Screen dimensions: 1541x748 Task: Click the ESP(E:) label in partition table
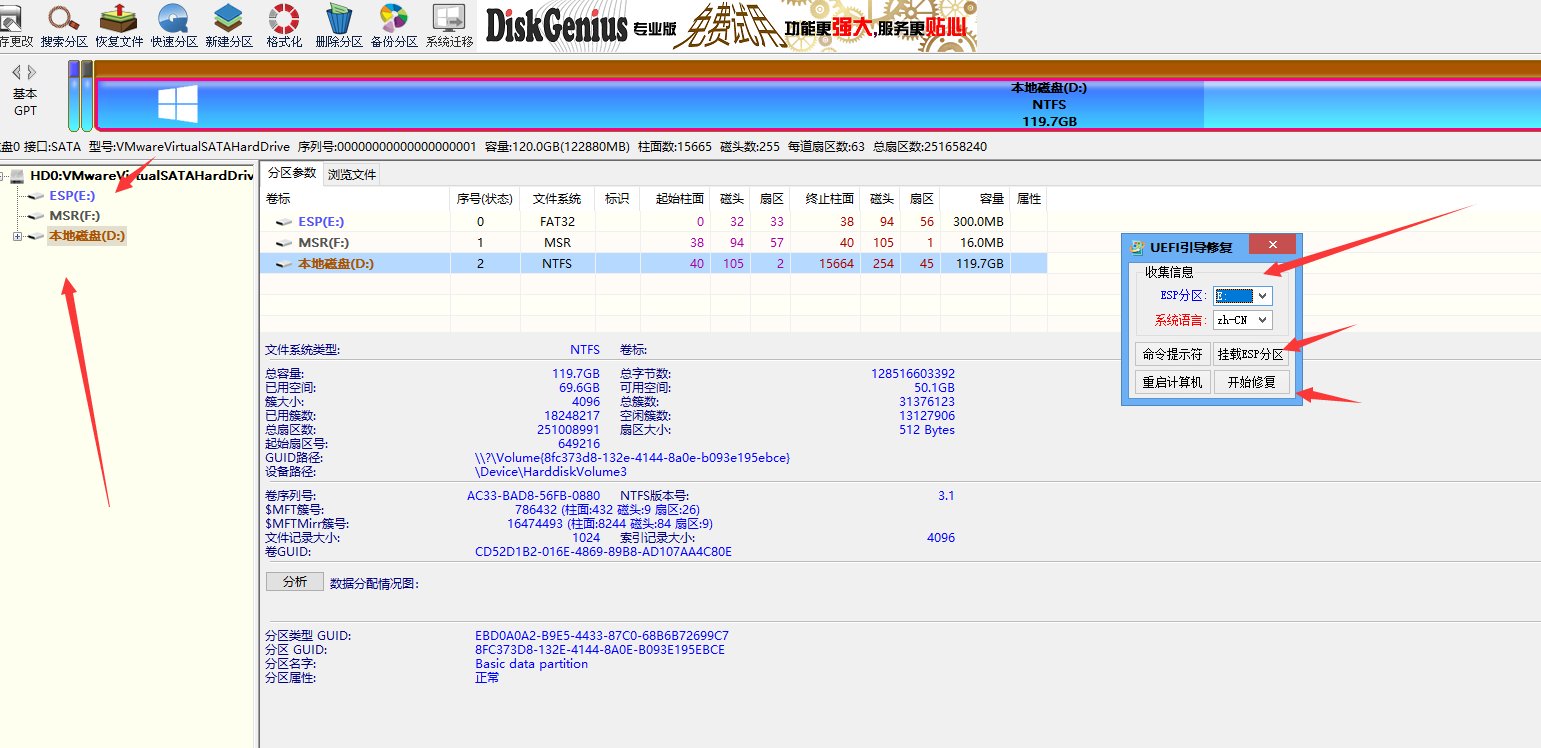point(321,222)
